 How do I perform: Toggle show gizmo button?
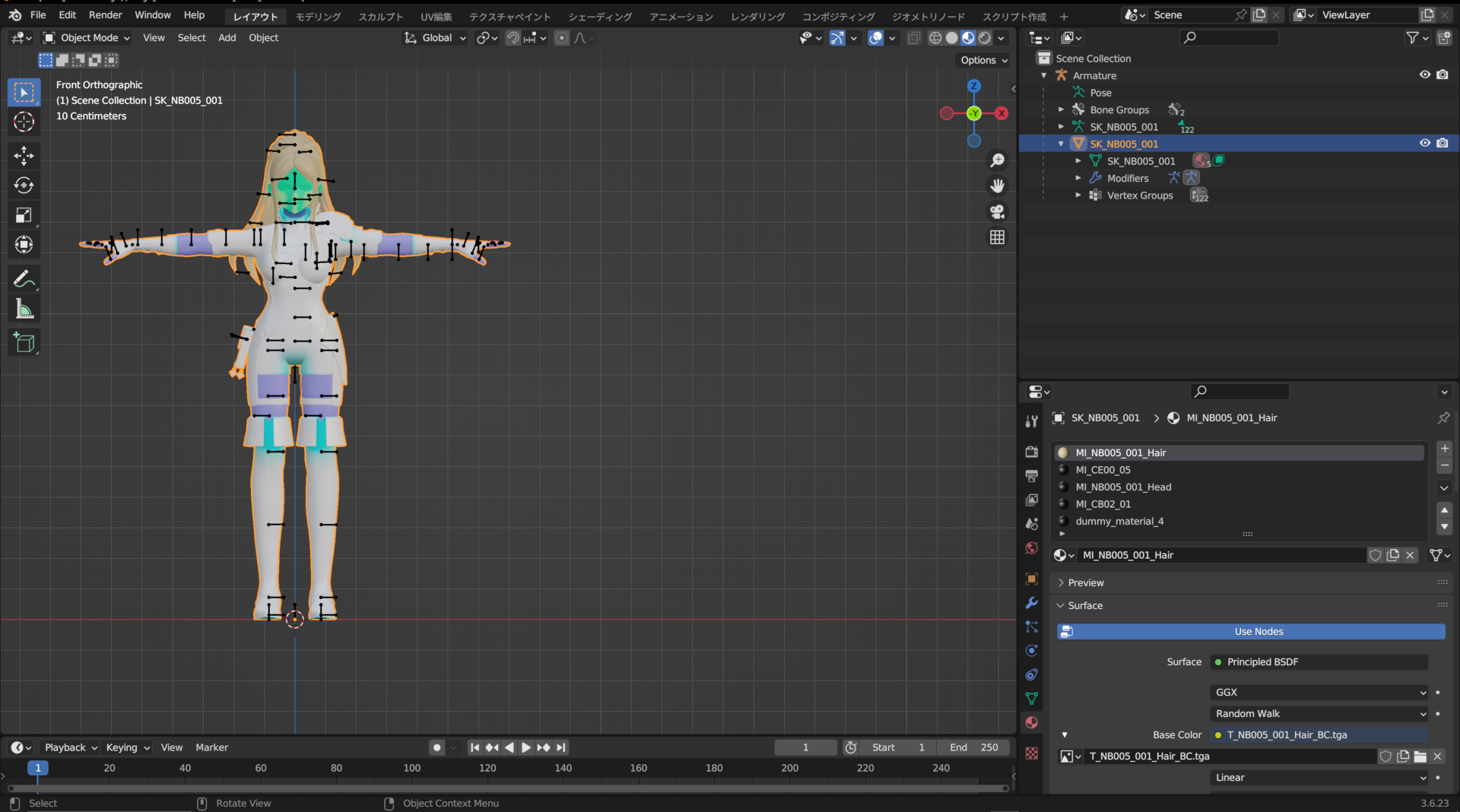pos(836,38)
